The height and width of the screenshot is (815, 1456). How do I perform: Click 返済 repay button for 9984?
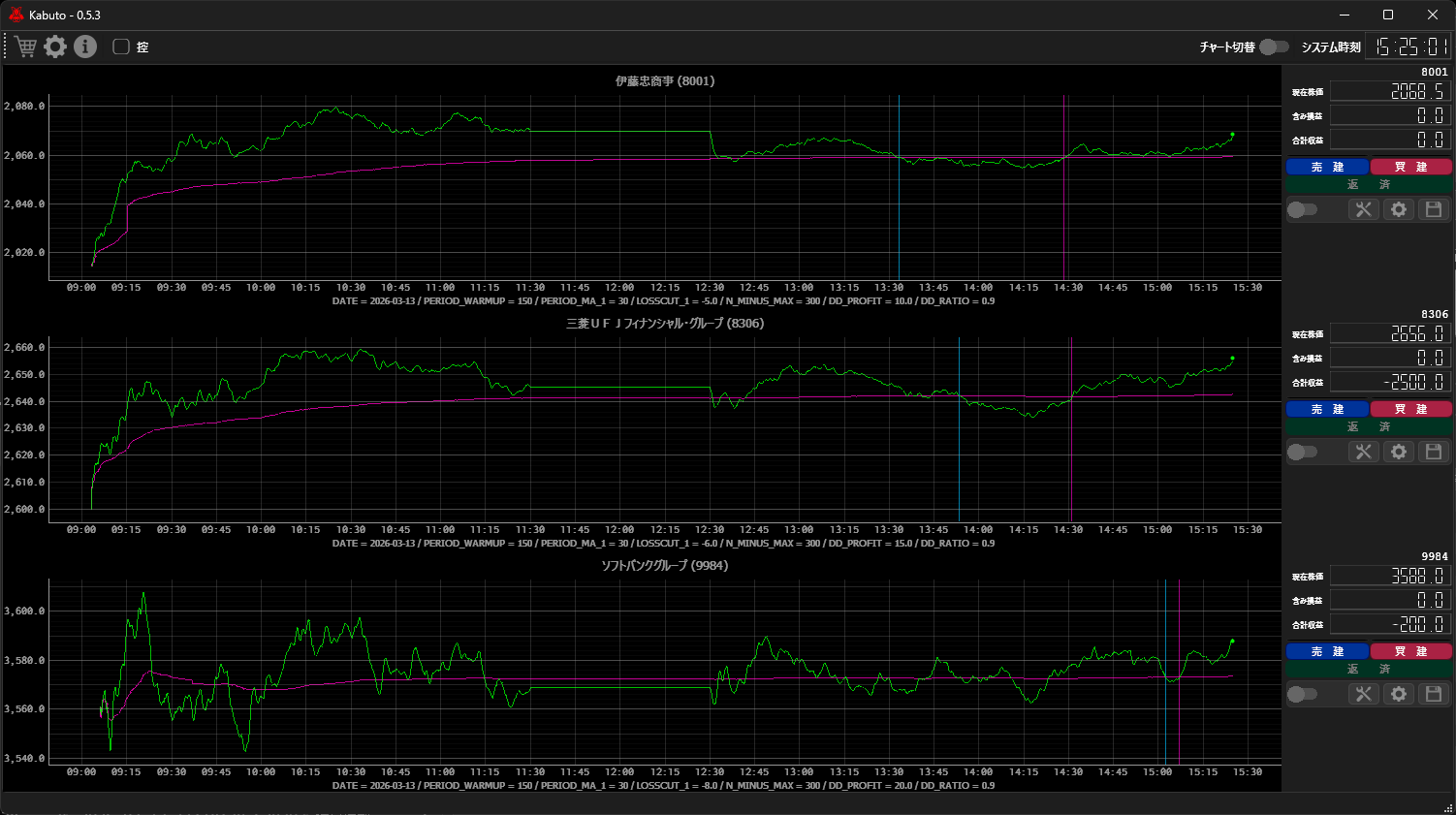tap(1369, 669)
